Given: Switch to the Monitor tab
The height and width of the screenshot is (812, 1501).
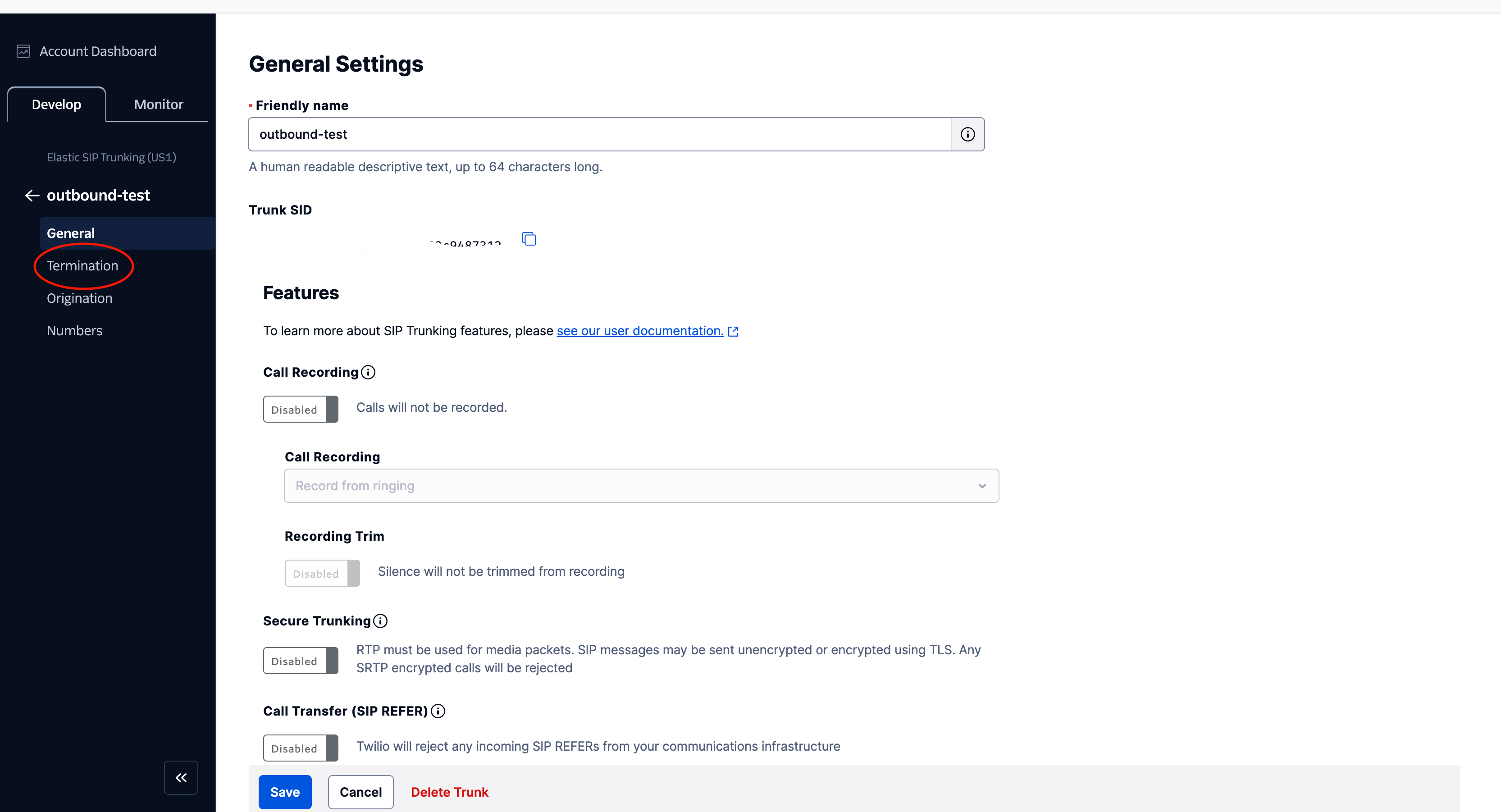Looking at the screenshot, I should point(159,104).
